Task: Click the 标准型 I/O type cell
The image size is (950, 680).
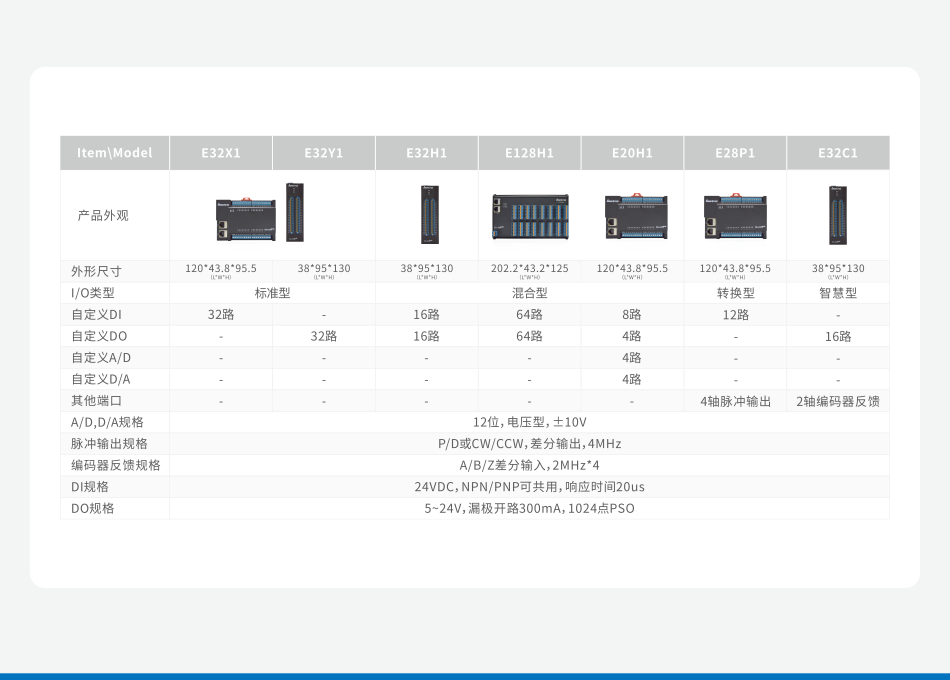Action: coord(273,293)
